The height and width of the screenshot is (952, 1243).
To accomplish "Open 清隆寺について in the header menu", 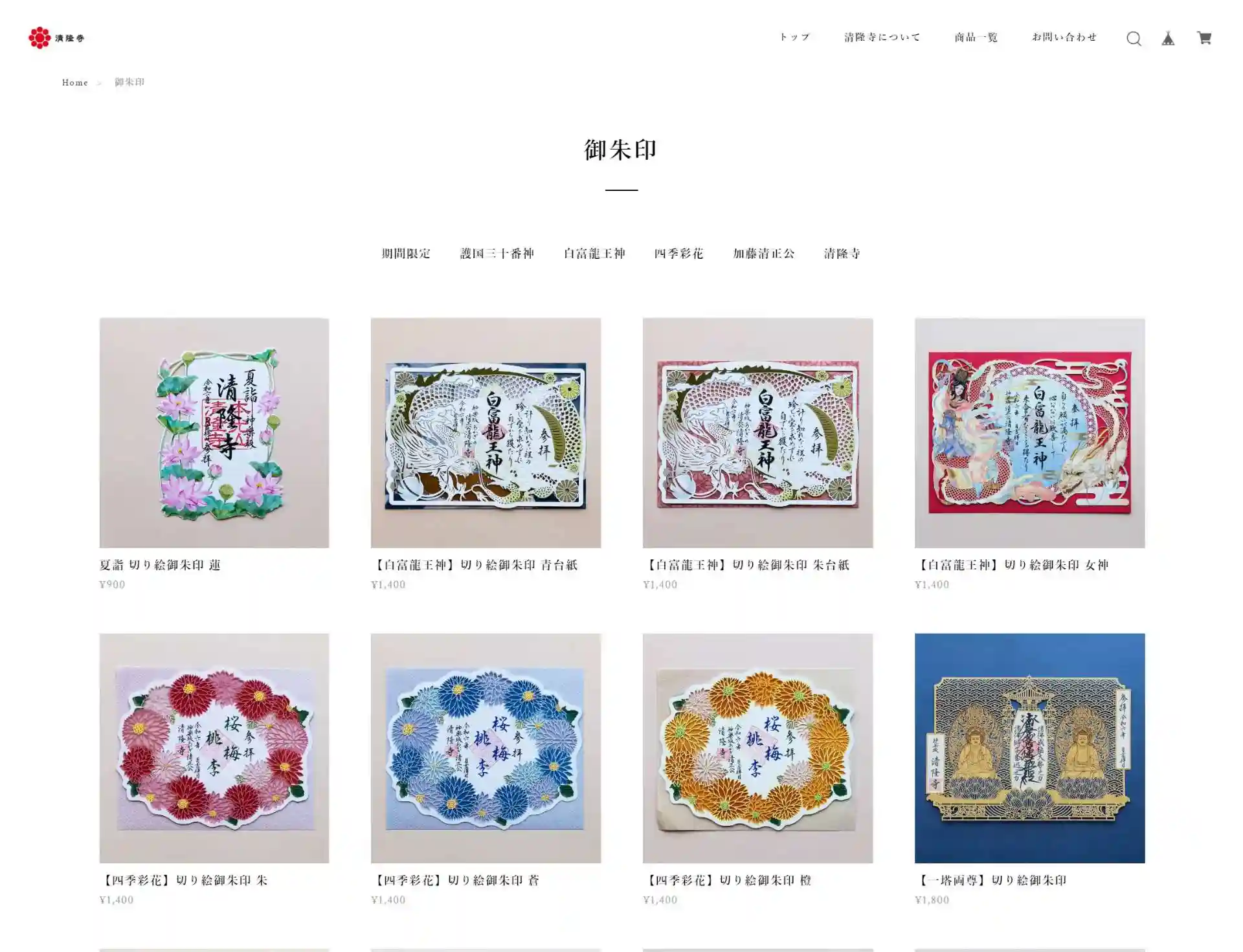I will [x=882, y=38].
